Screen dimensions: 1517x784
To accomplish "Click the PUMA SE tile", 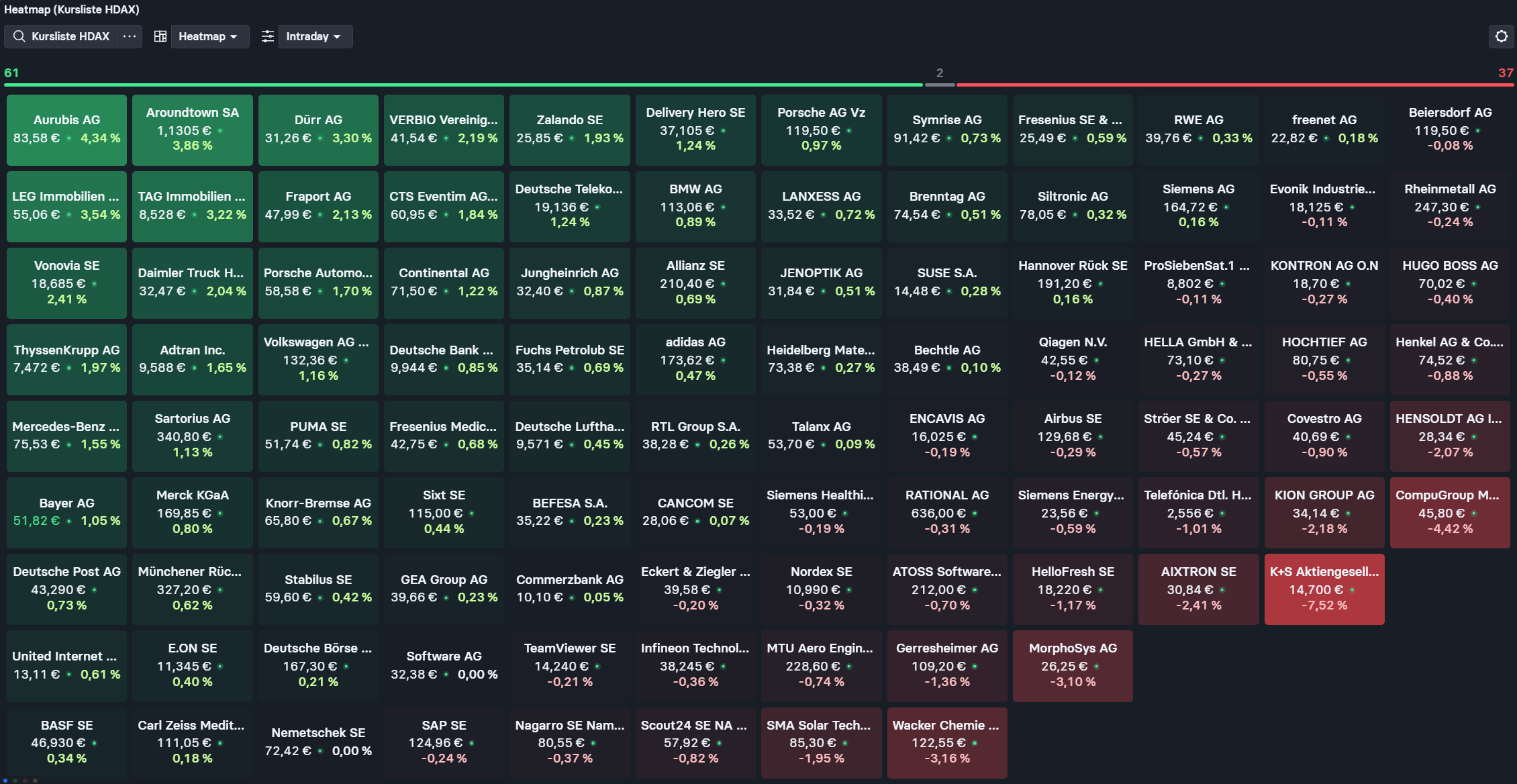I will tap(318, 436).
